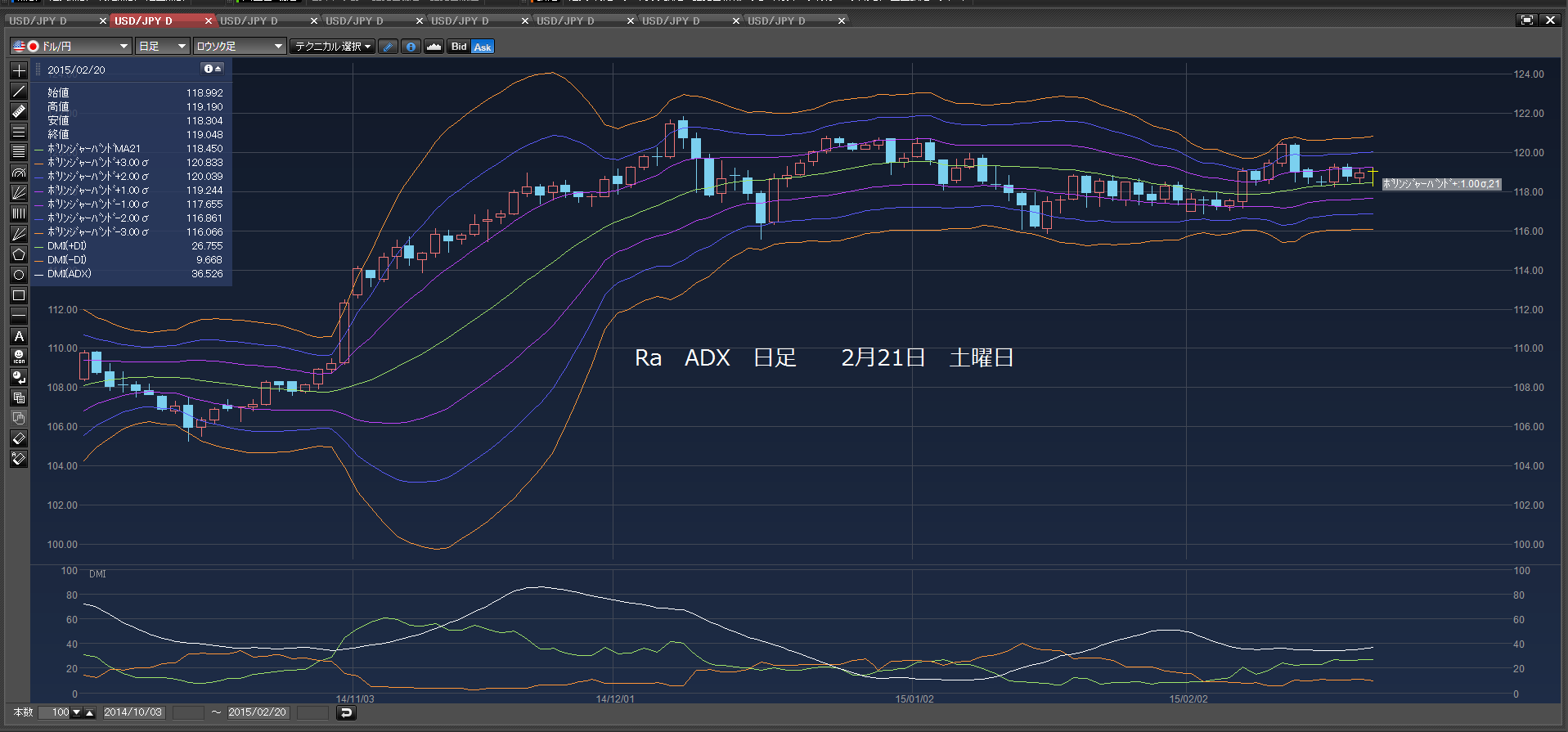
Task: Click the pencil edit icon in toolbar
Action: coord(389,47)
